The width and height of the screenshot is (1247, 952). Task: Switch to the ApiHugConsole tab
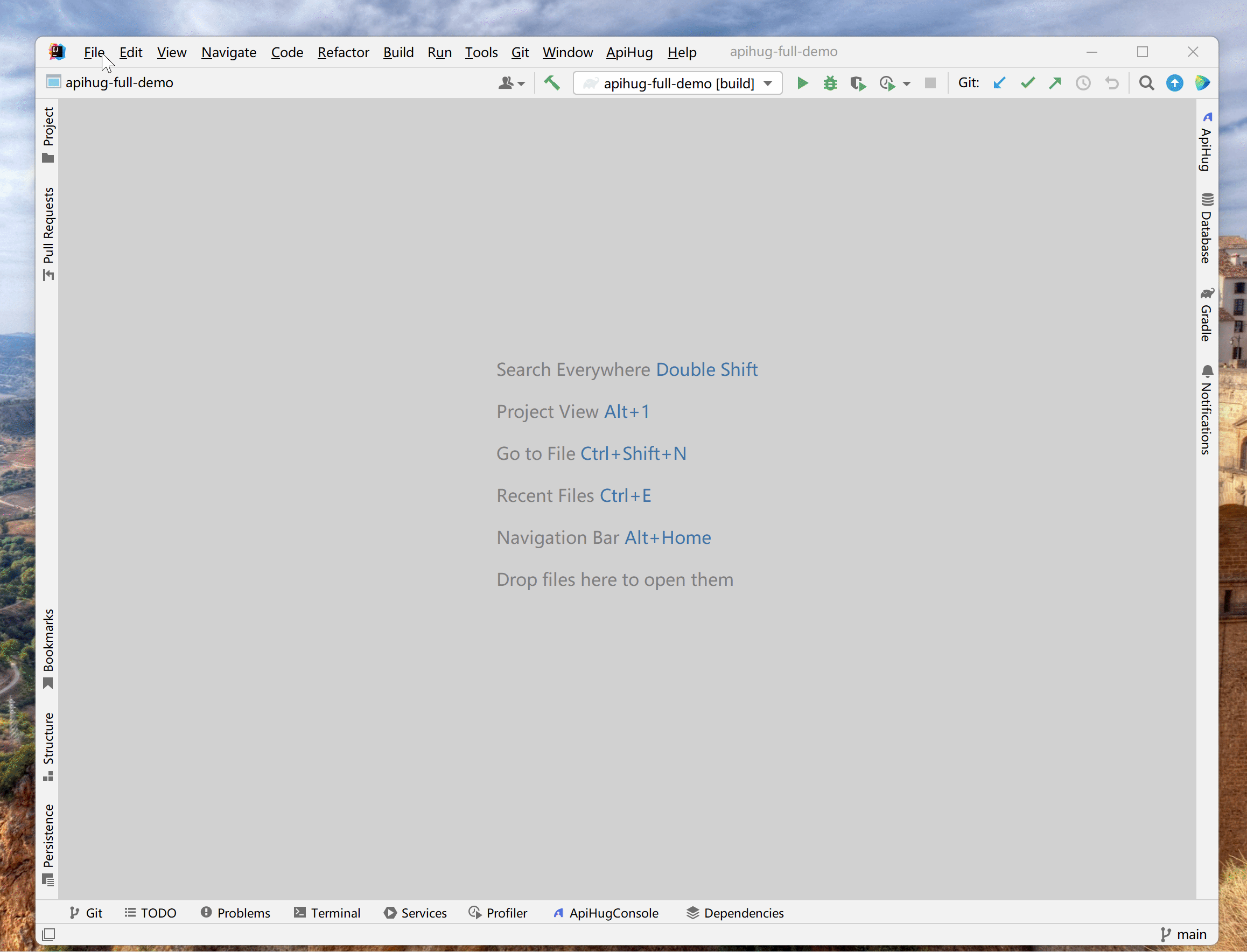(606, 912)
